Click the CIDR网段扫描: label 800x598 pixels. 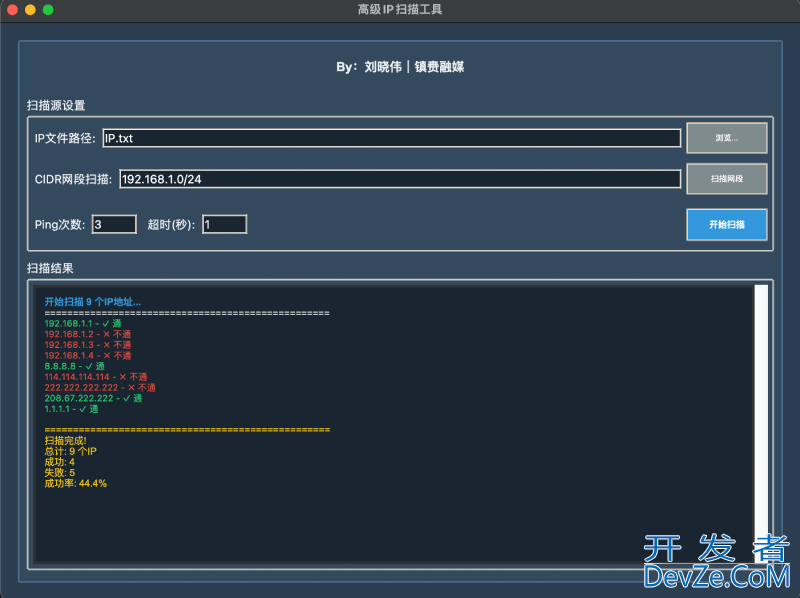pyautogui.click(x=73, y=179)
